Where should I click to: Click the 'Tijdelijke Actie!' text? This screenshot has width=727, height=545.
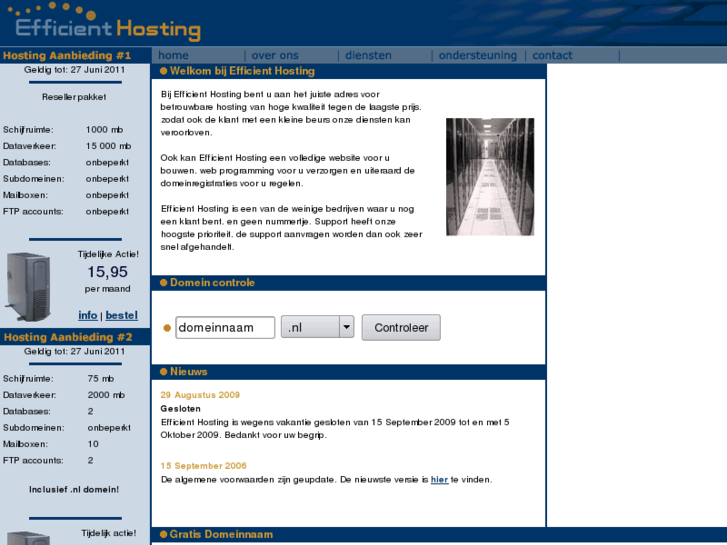tap(108, 254)
